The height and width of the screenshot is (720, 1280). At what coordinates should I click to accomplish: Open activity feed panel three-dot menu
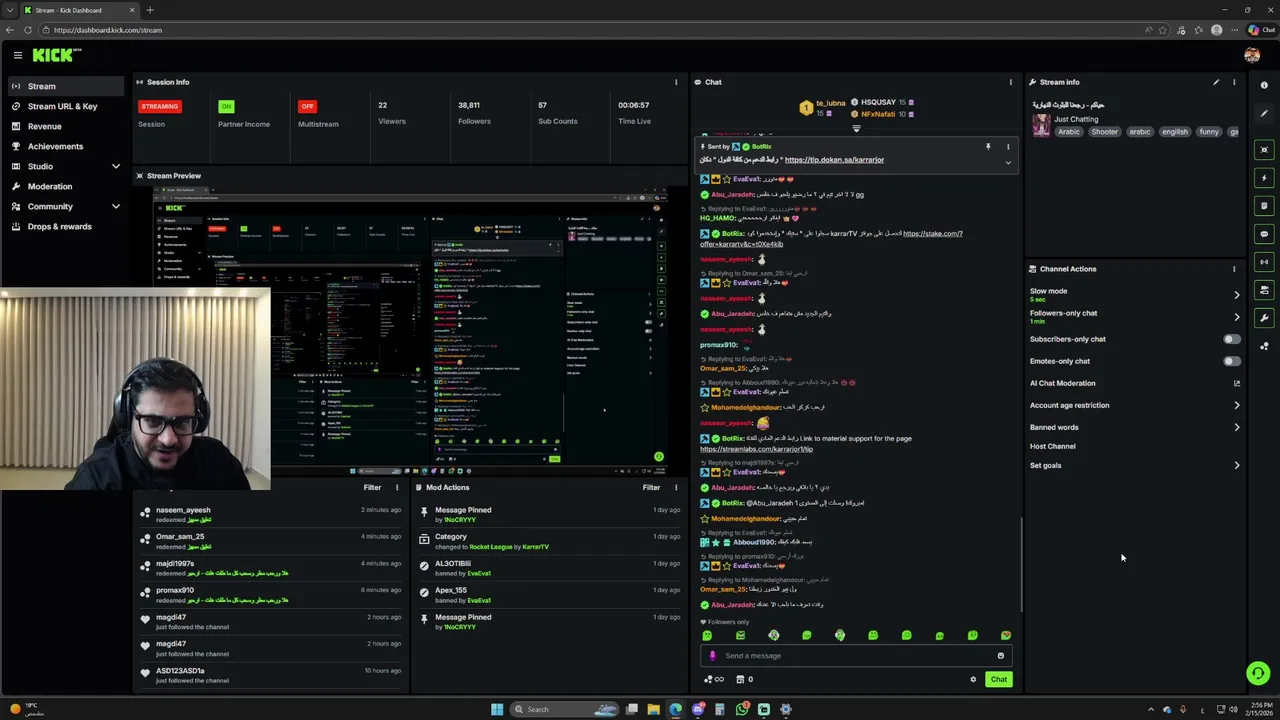pos(397,487)
